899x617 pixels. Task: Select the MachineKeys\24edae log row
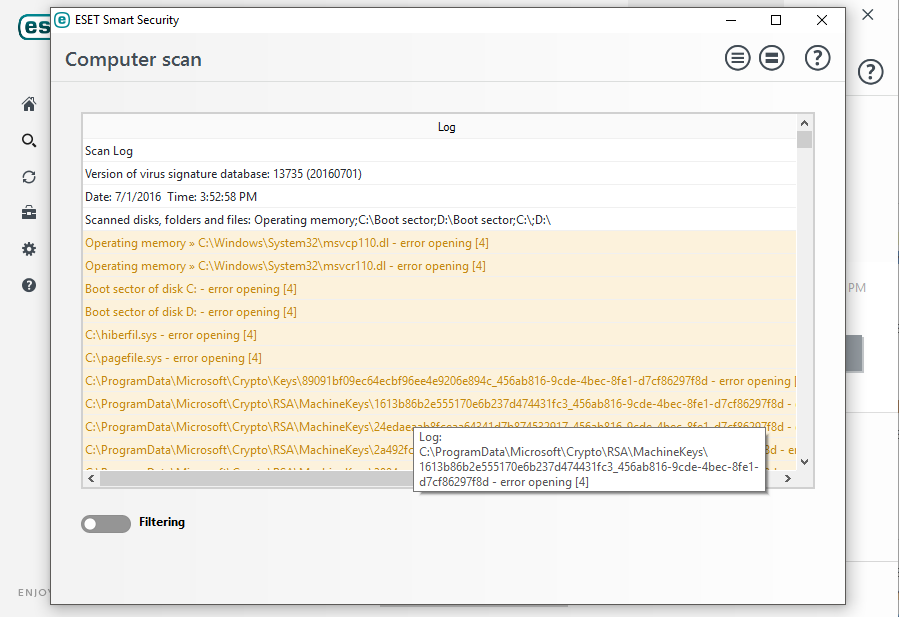[x=248, y=427]
